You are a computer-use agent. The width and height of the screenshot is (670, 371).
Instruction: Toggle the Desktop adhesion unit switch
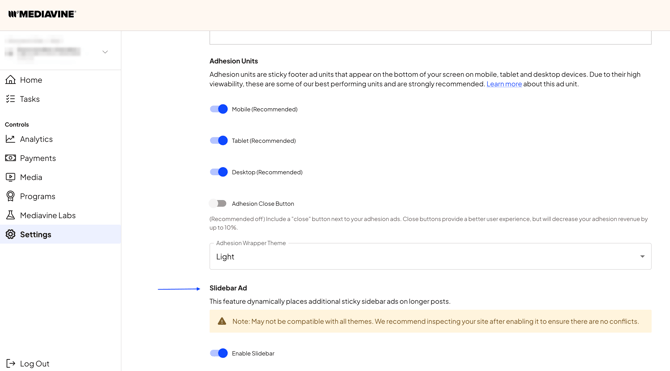coord(218,172)
